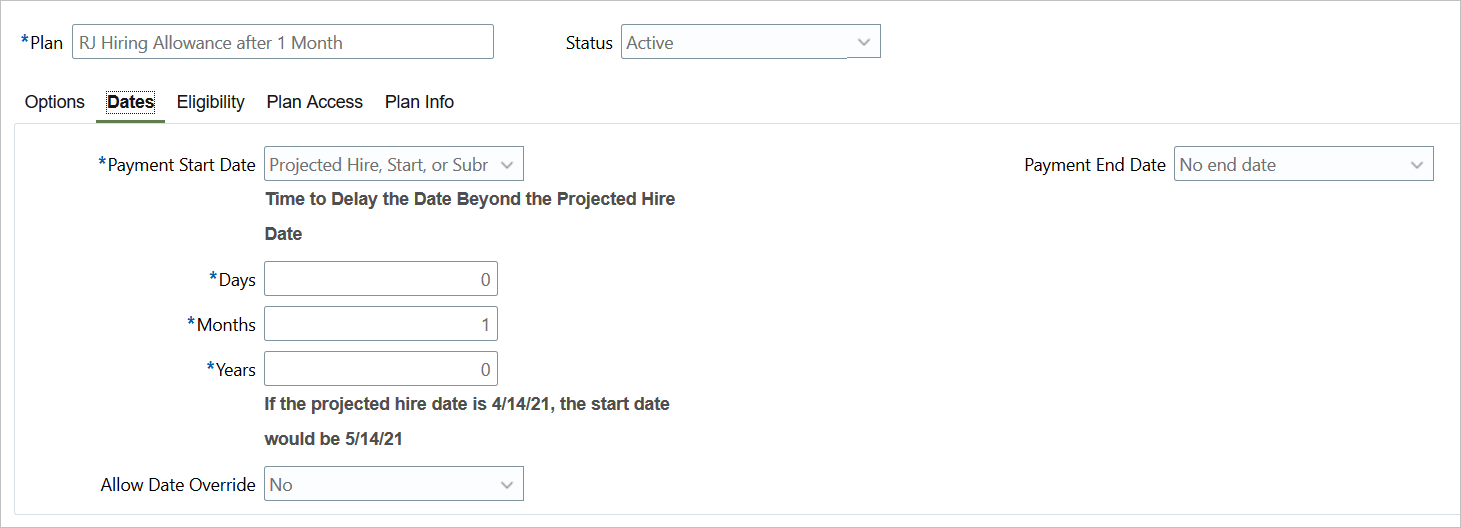Screen dimensions: 1461x528
Task: Click the Plan field label
Action: [x=46, y=43]
